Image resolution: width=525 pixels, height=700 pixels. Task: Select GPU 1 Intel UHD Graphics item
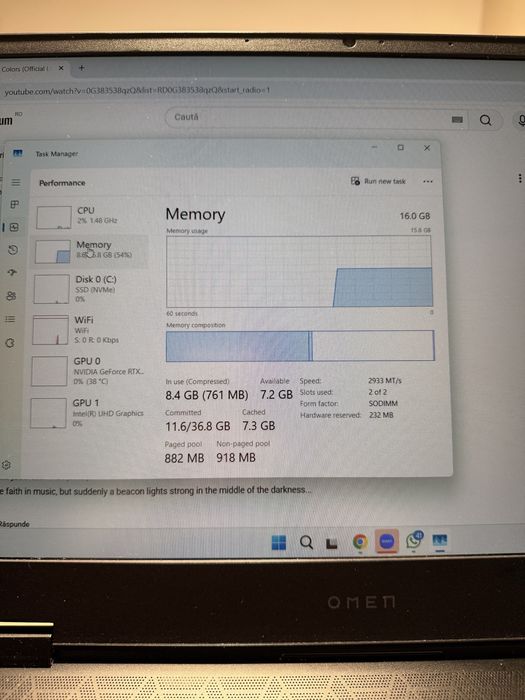coord(88,412)
